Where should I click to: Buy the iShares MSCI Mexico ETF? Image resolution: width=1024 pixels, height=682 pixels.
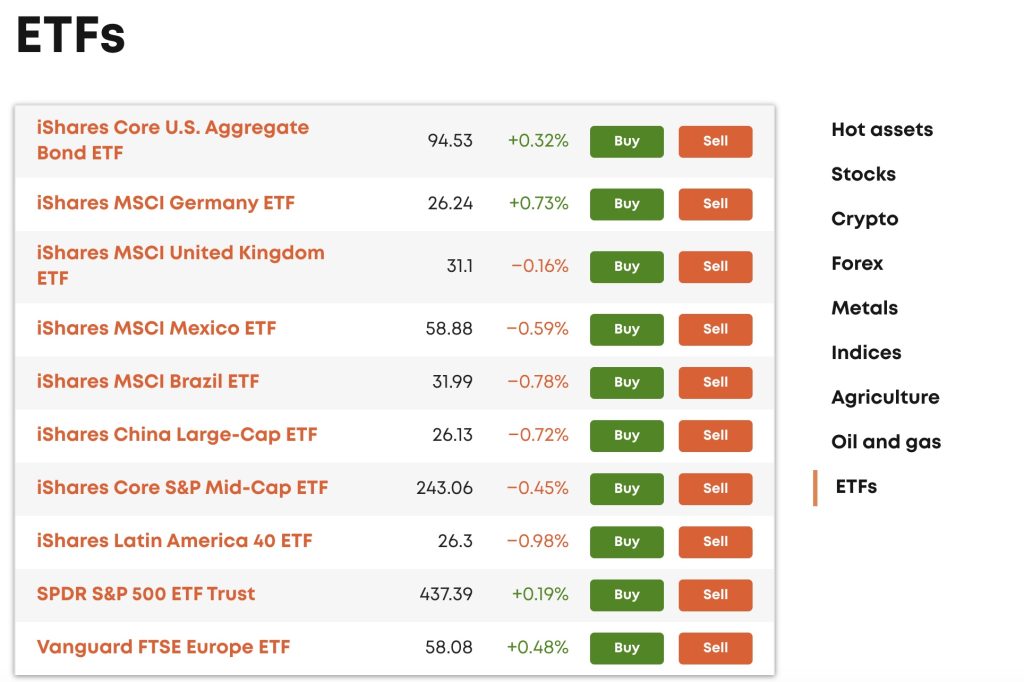pyautogui.click(x=626, y=329)
